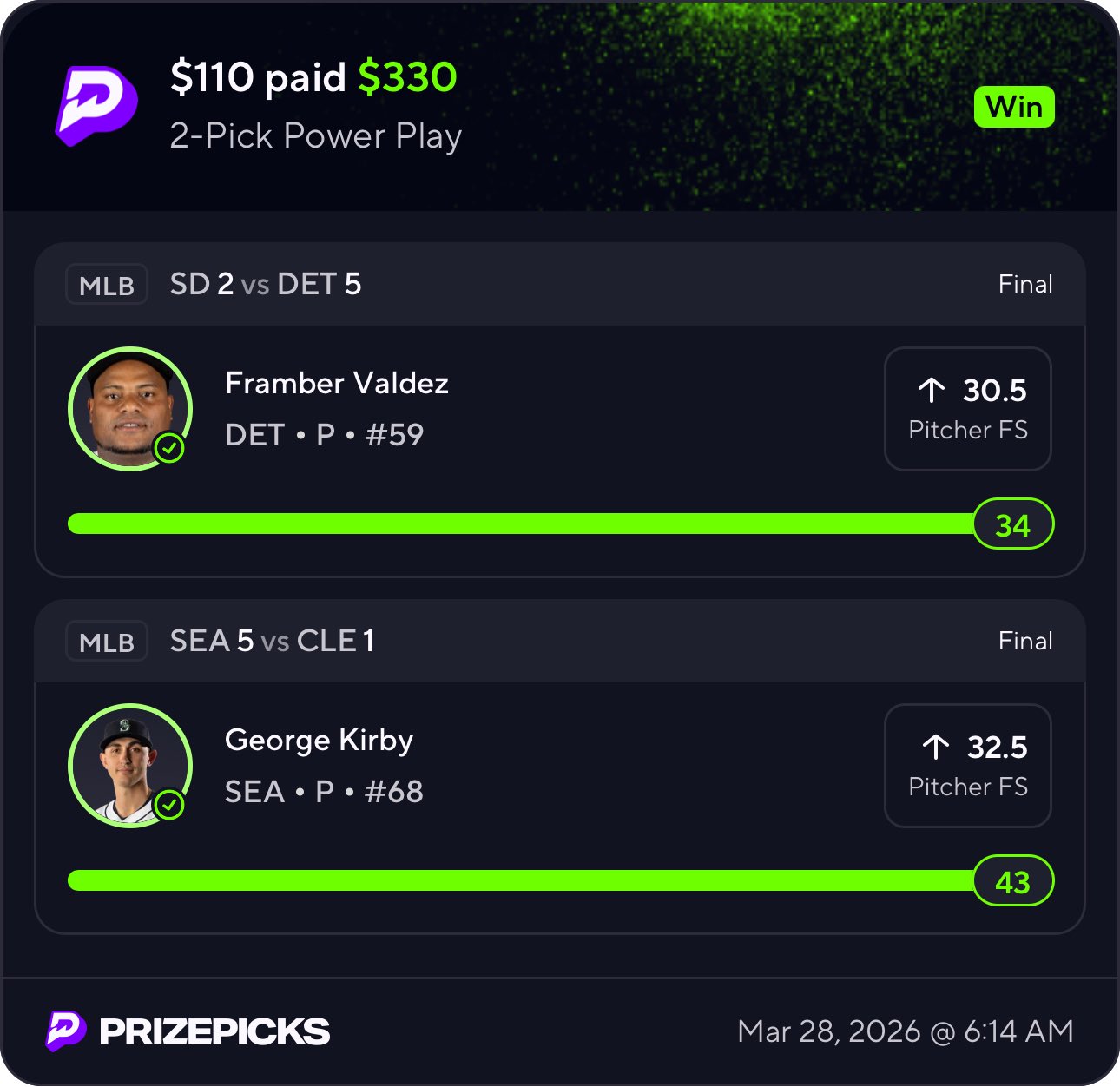The width and height of the screenshot is (1120, 1087).
Task: Click Framber Valdez's progress bar score 34
Action: coord(1012,524)
